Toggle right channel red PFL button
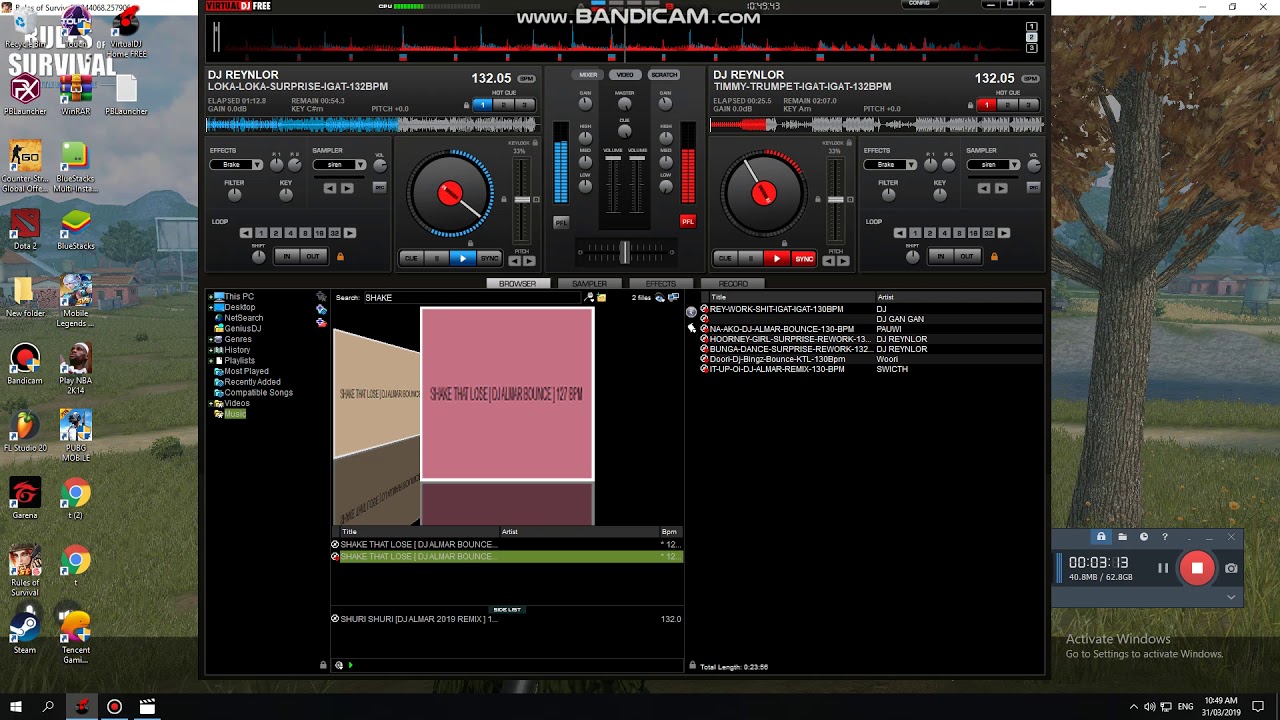Screen dimensions: 1280x720 pyautogui.click(x=687, y=221)
